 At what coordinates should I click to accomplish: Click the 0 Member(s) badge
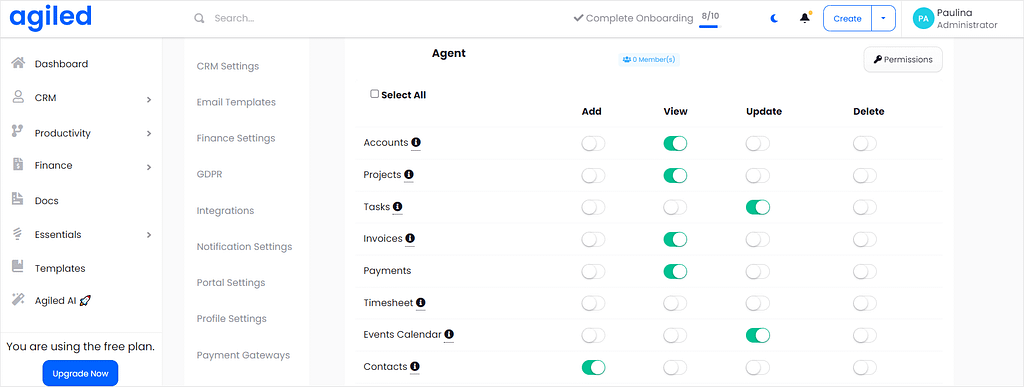click(649, 59)
